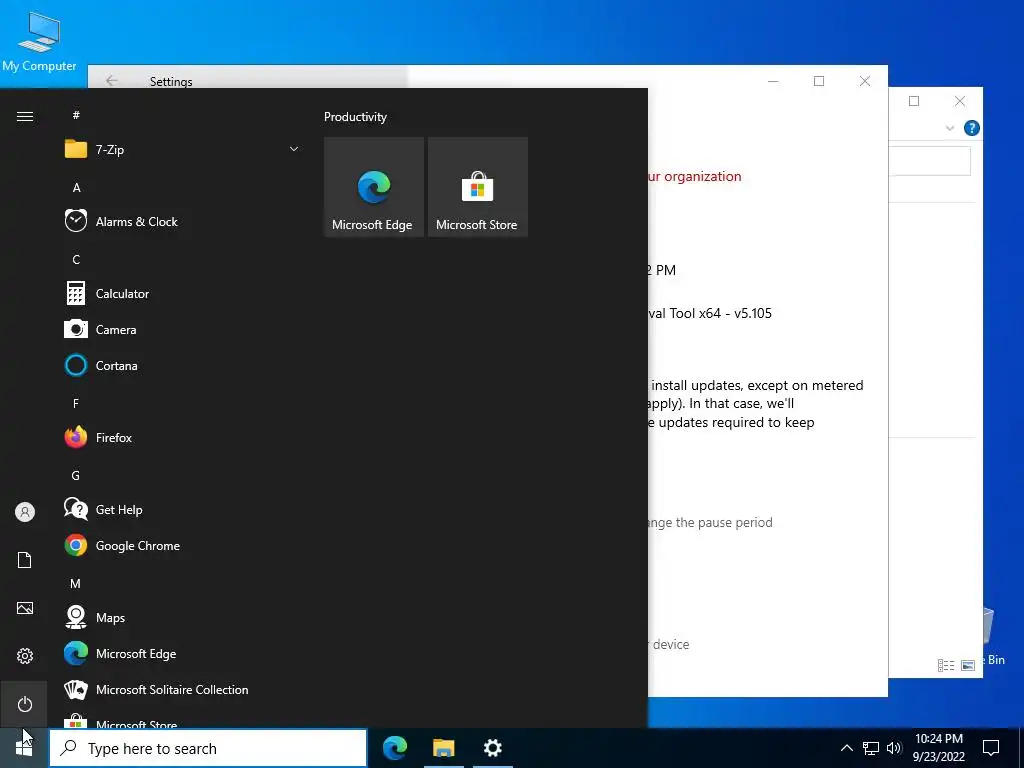The height and width of the screenshot is (768, 1024).
Task: Click the taskbar search box
Action: [208, 748]
